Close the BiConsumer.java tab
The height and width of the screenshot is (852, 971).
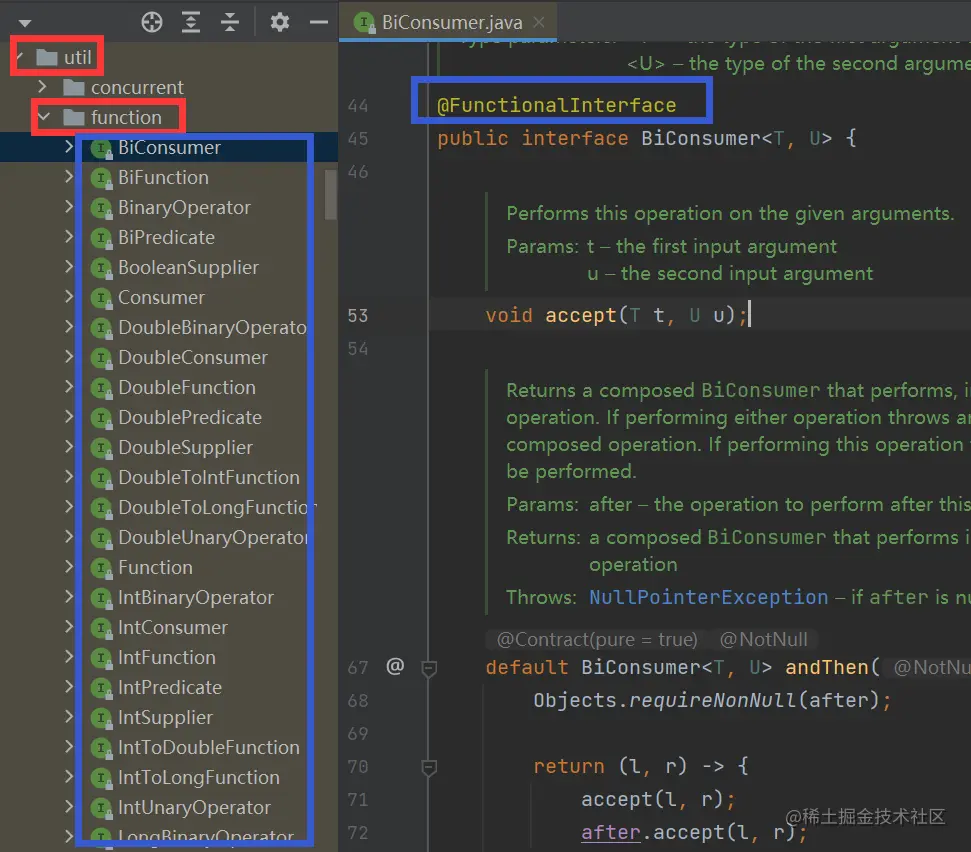539,22
